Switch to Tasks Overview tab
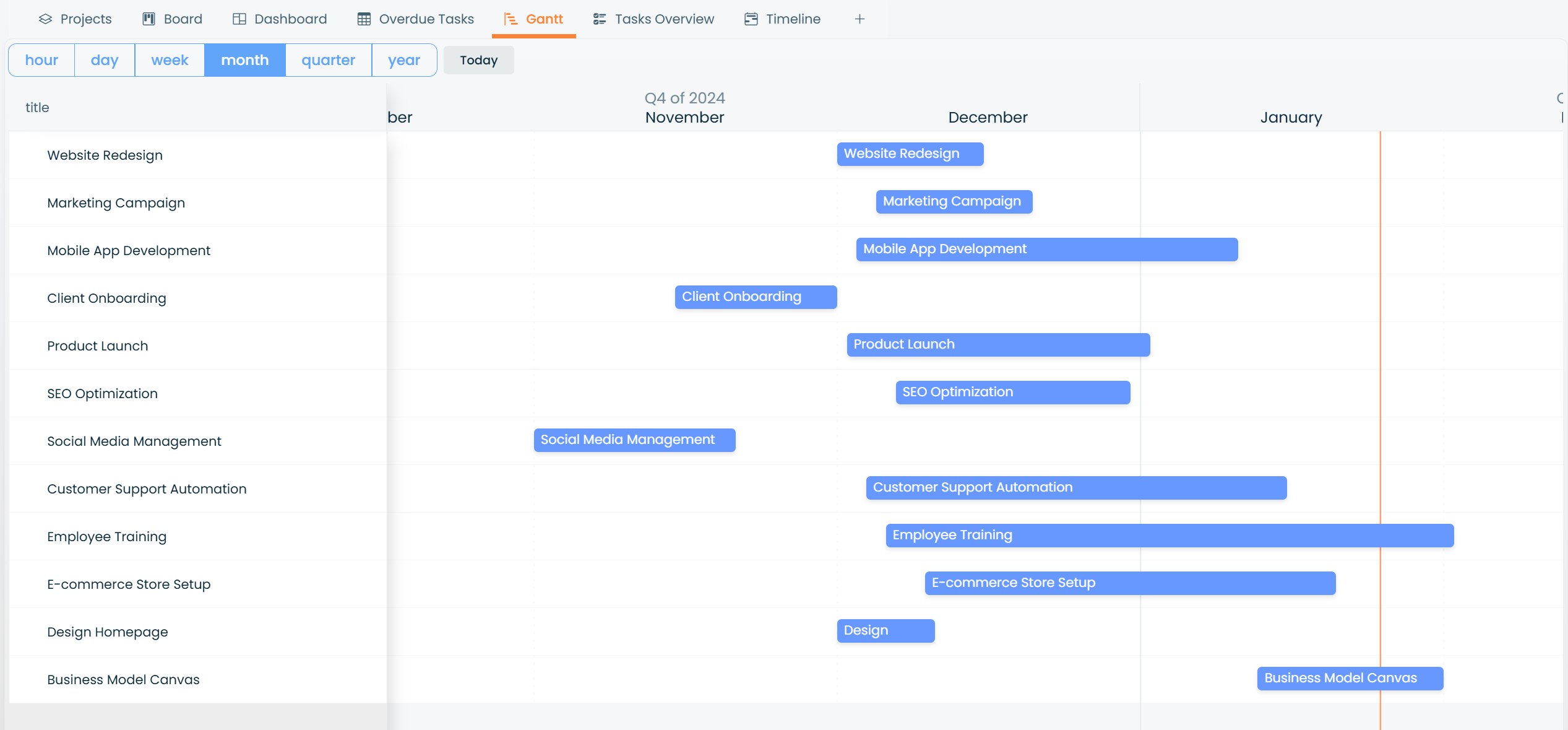Screen dimensions: 1568x730 click(x=653, y=19)
